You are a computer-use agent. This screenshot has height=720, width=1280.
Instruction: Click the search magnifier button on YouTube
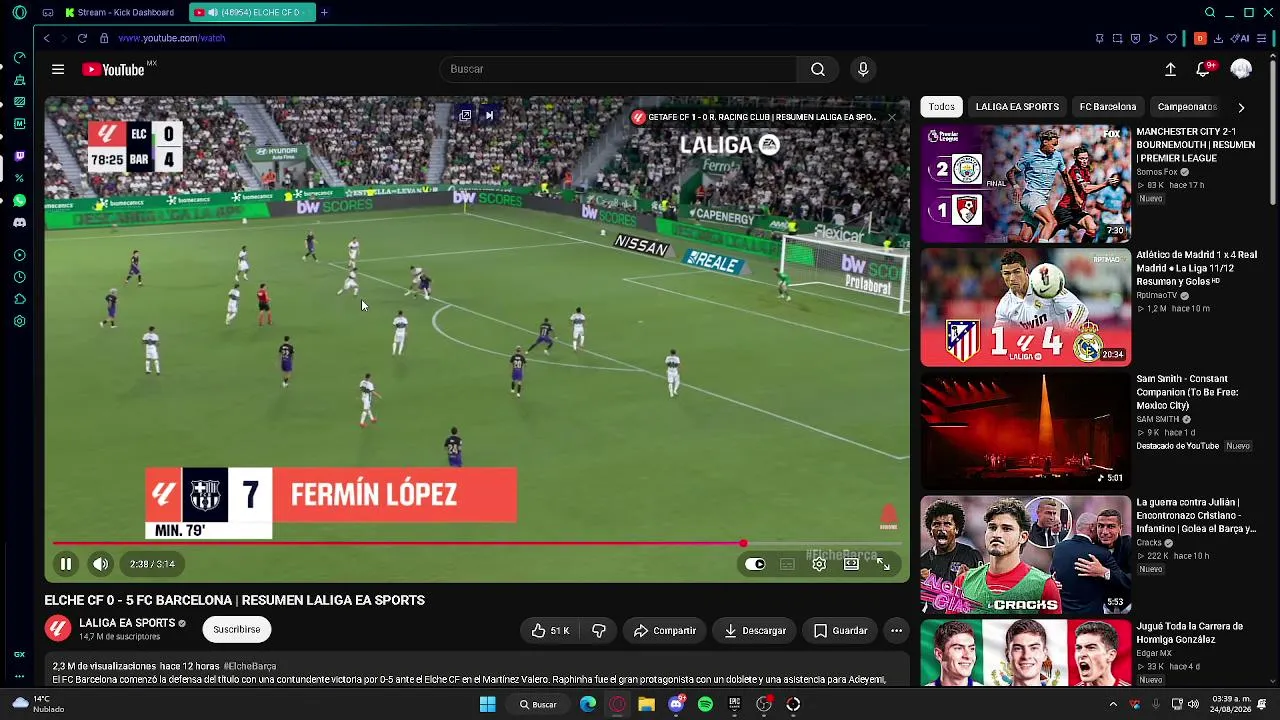click(818, 69)
